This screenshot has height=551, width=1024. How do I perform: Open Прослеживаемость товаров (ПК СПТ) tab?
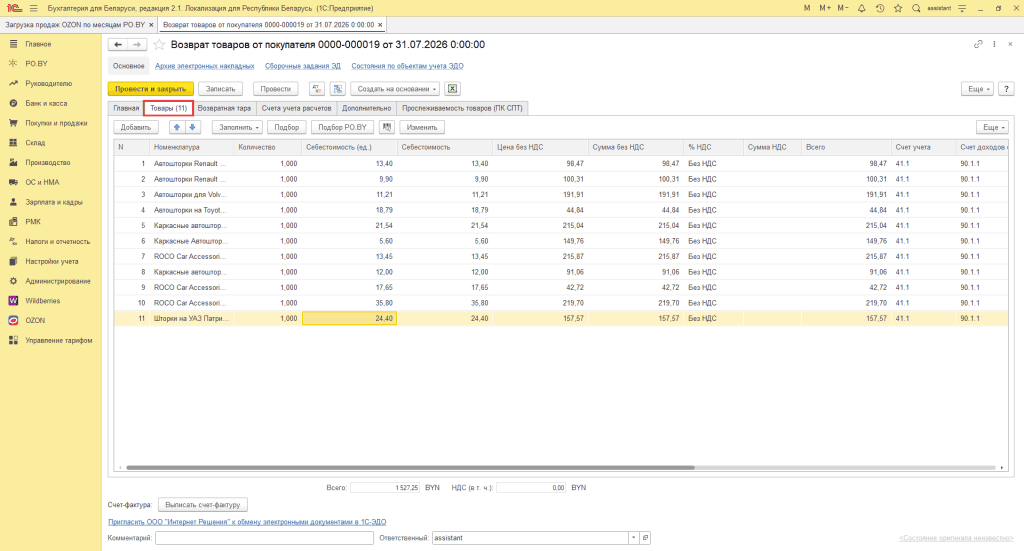462,108
